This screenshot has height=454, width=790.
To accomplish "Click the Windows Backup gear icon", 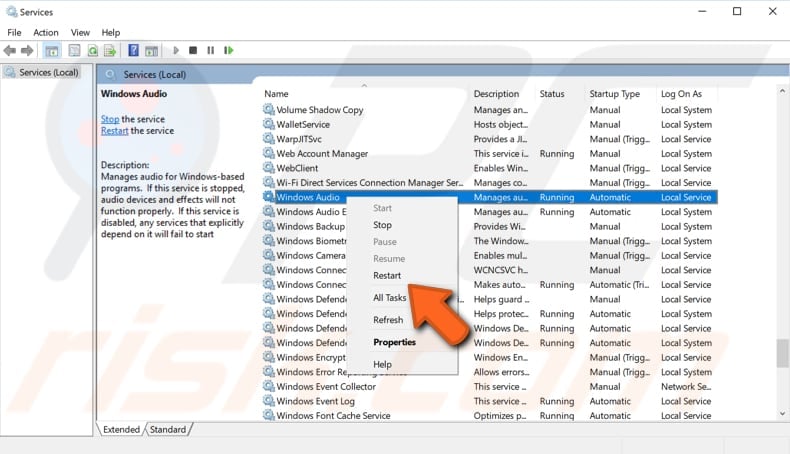I will [x=269, y=226].
